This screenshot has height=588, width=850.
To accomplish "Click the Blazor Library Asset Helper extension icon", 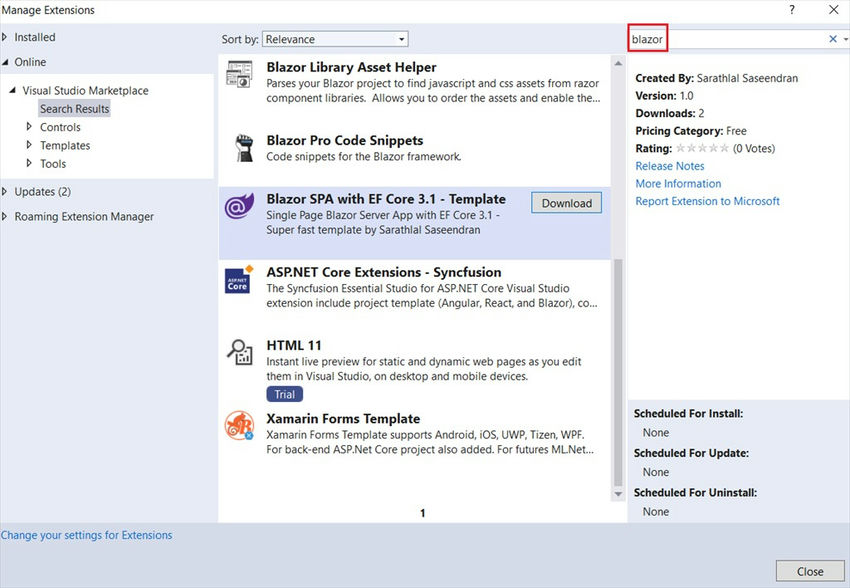I will pyautogui.click(x=240, y=76).
